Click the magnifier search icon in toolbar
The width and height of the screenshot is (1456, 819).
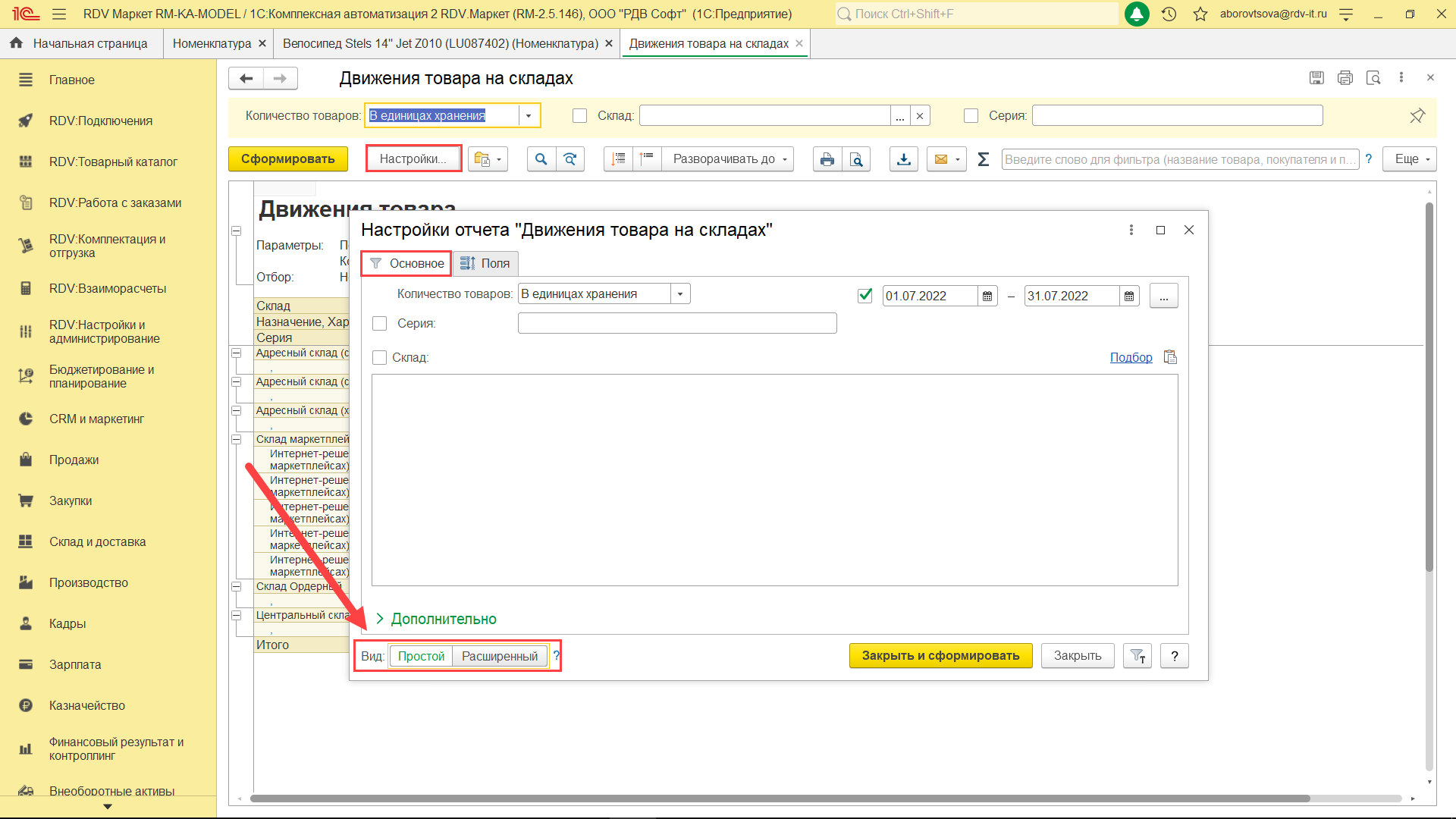coord(541,159)
